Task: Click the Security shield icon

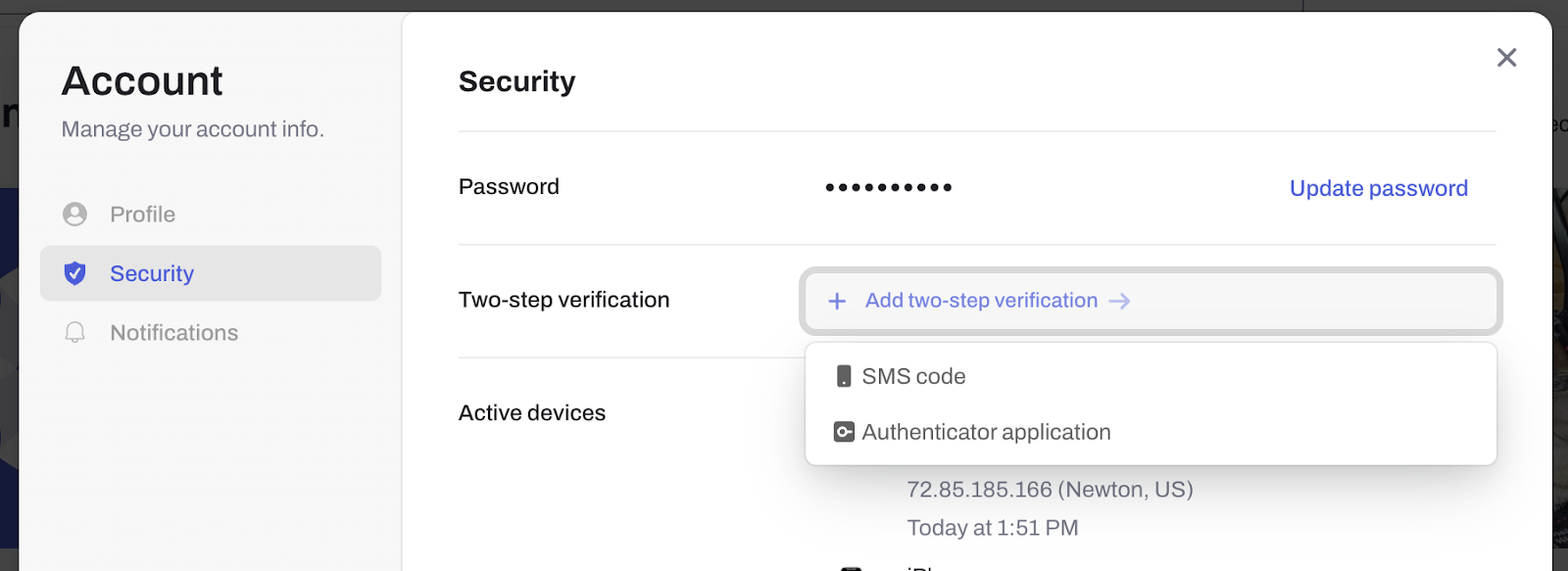Action: click(74, 273)
